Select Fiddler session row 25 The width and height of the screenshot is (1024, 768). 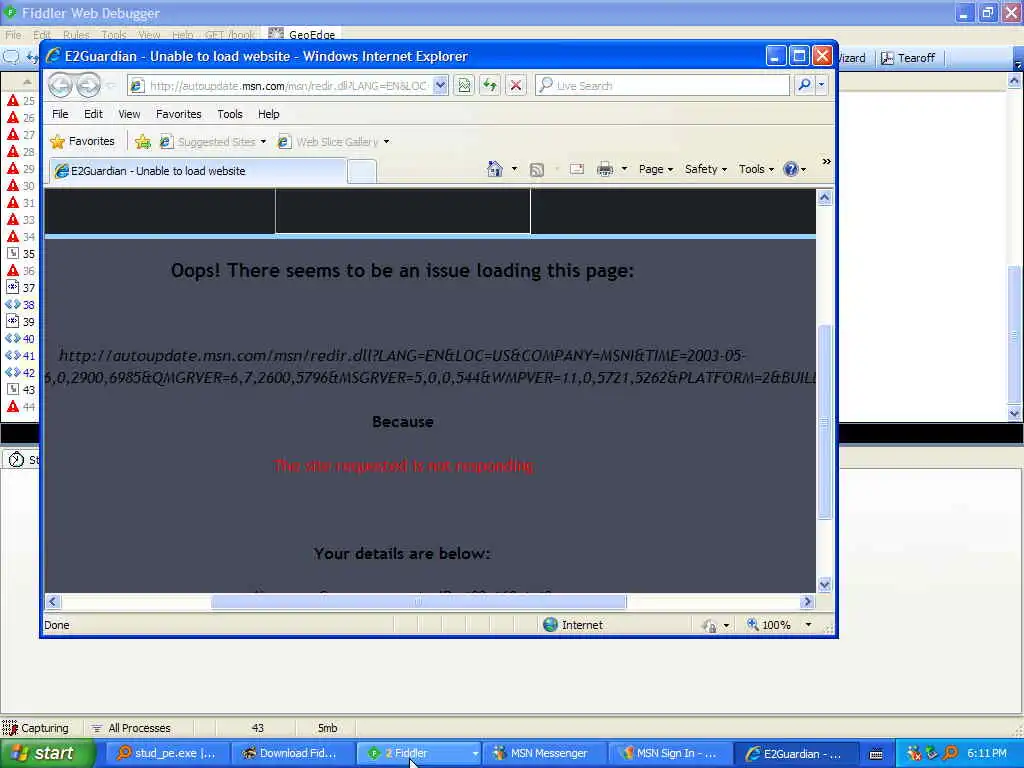pyautogui.click(x=20, y=101)
